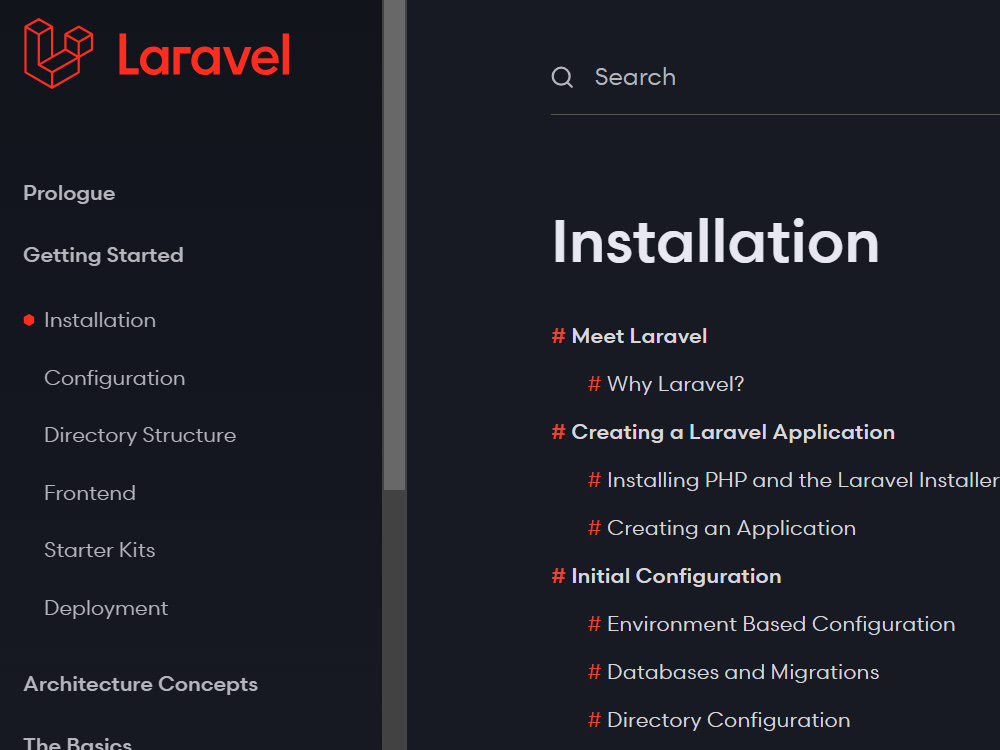Open the Deployment sidebar page
Viewport: 1000px width, 750px height.
pyautogui.click(x=106, y=608)
